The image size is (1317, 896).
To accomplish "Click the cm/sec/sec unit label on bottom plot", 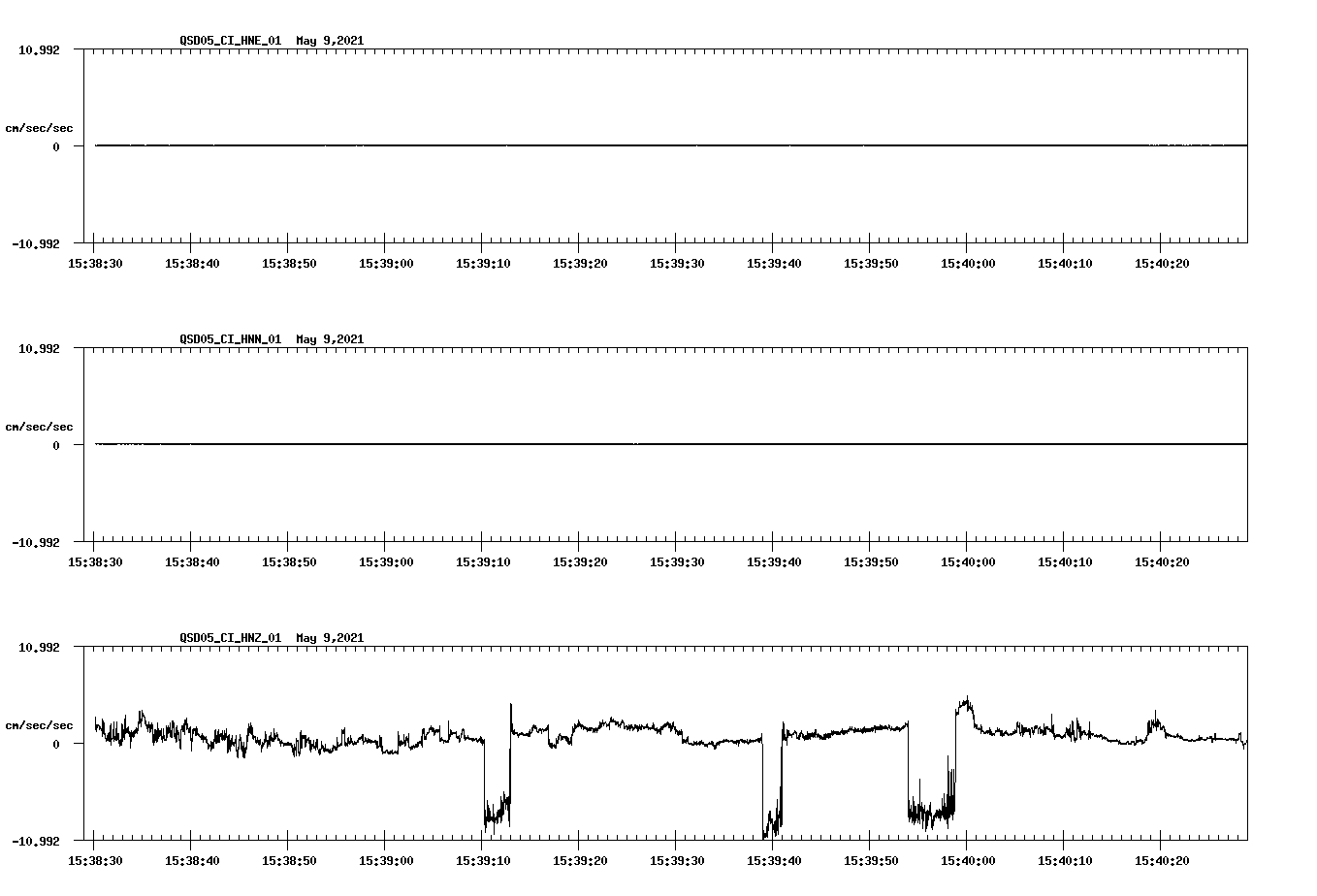I will click(40, 723).
